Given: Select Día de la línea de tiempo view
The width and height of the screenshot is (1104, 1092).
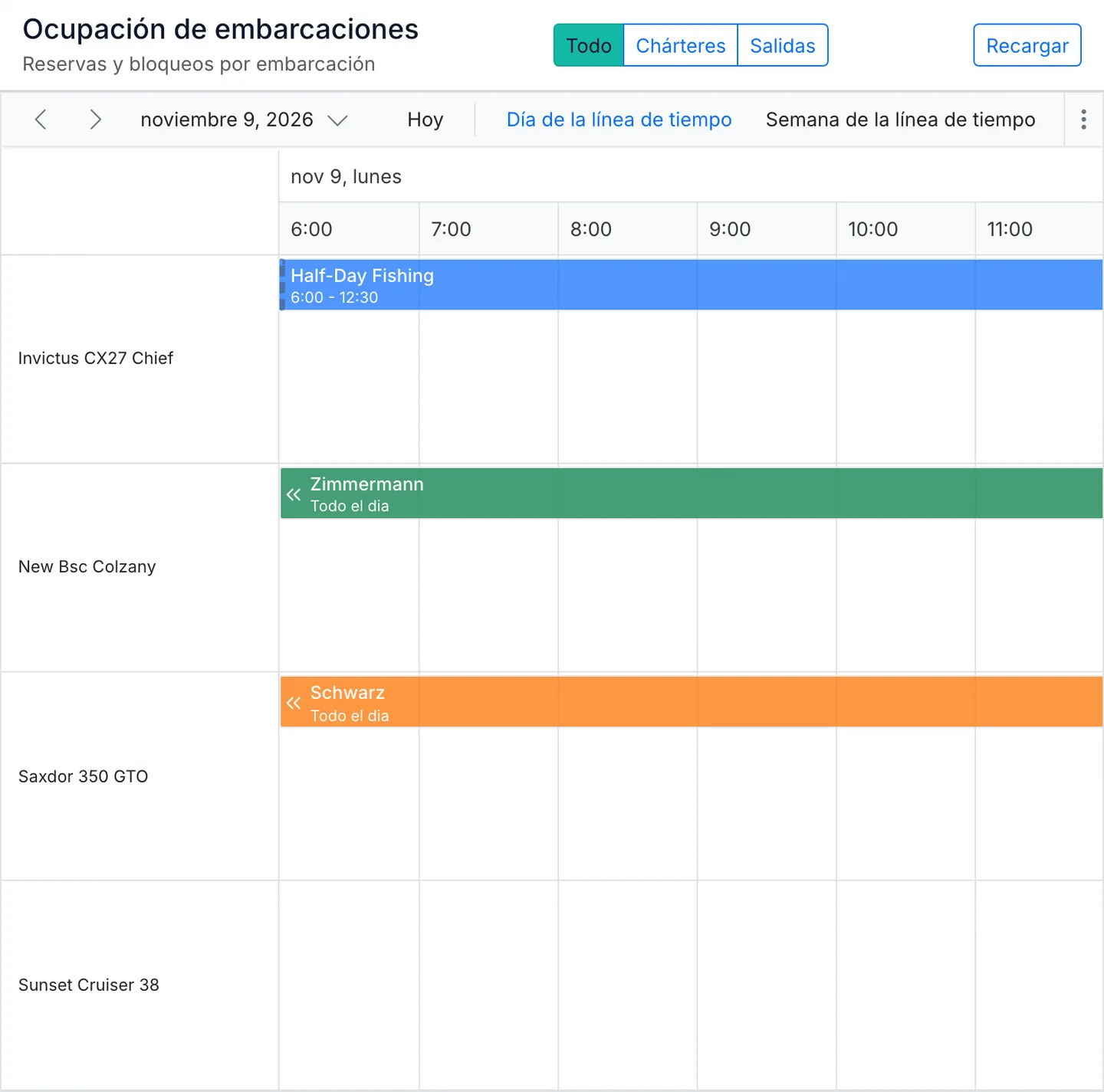Looking at the screenshot, I should point(619,120).
